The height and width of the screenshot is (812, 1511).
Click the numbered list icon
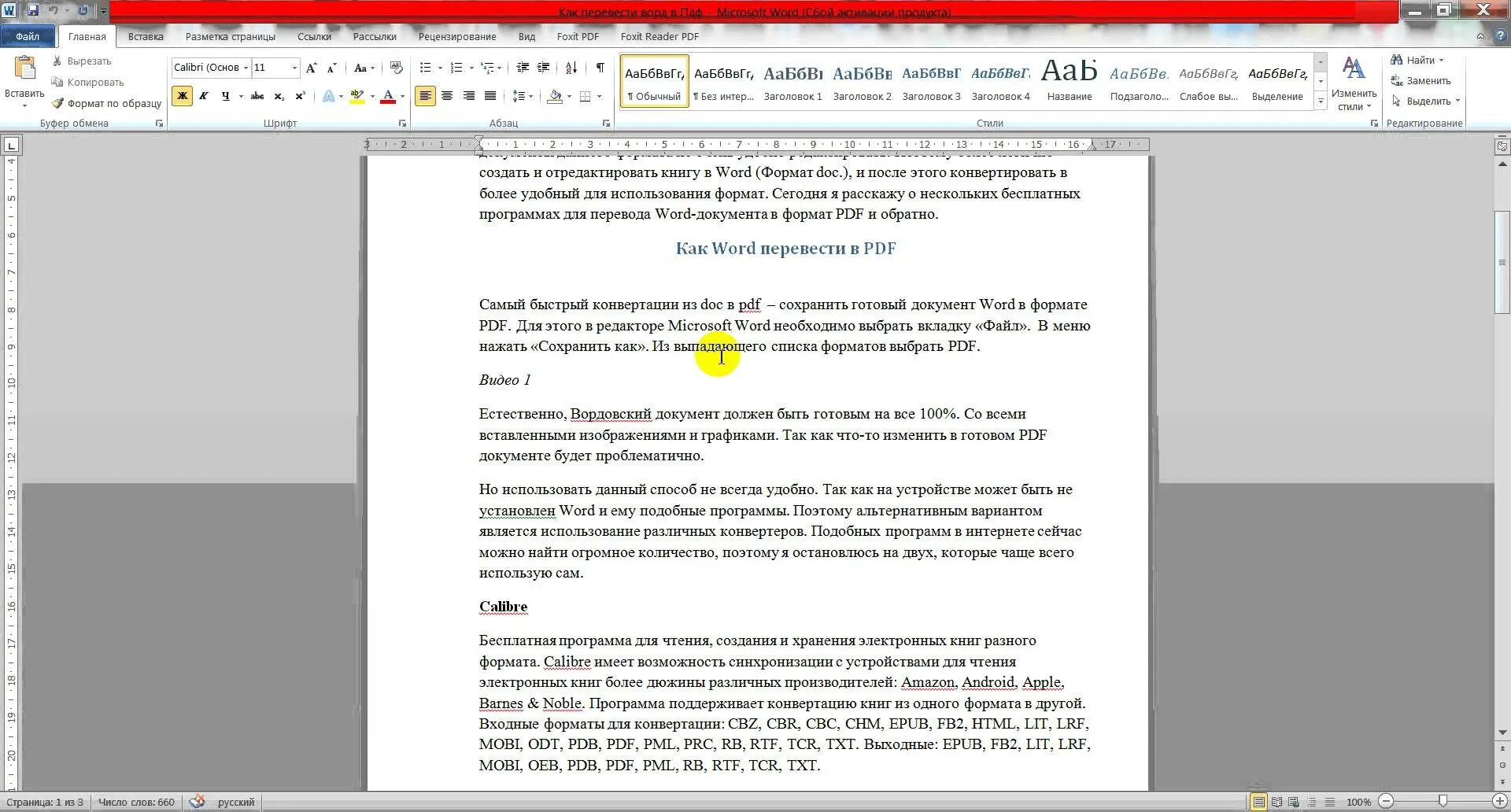(x=456, y=68)
